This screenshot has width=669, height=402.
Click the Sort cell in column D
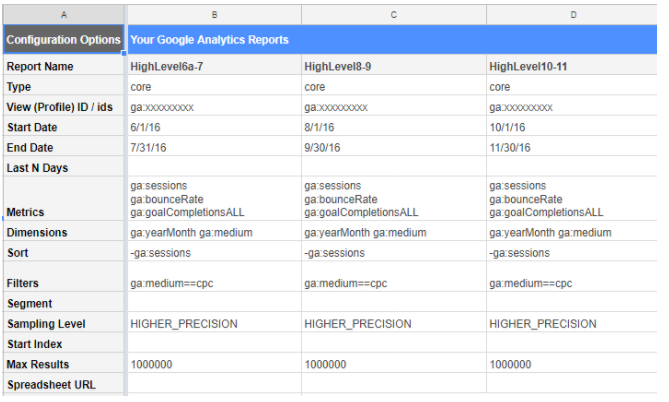pos(571,253)
